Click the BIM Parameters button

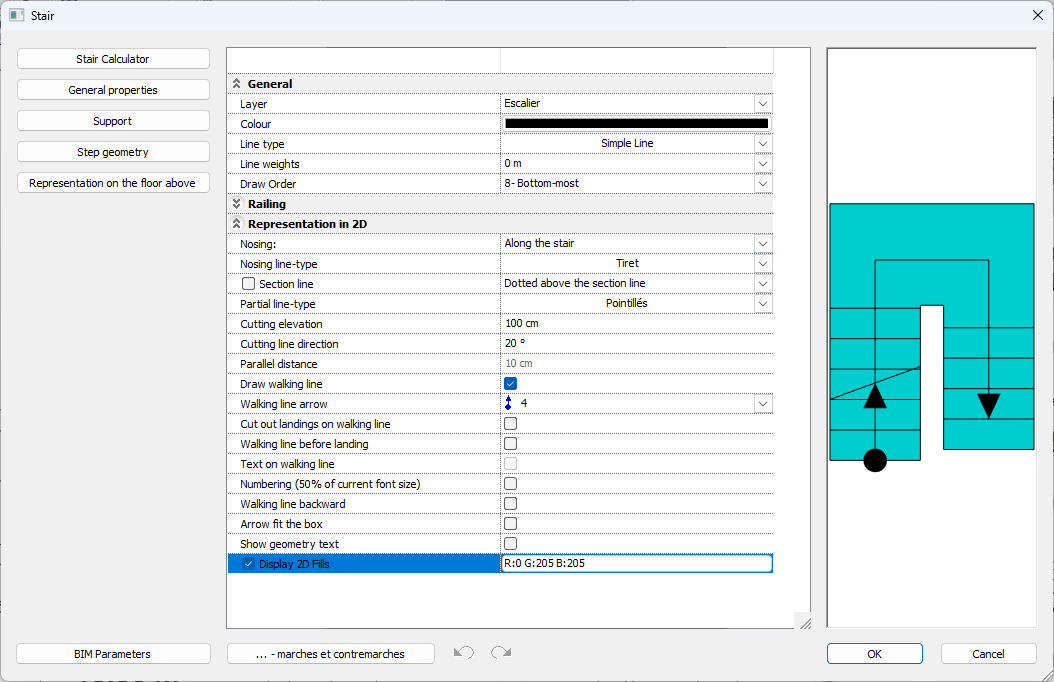(x=113, y=654)
